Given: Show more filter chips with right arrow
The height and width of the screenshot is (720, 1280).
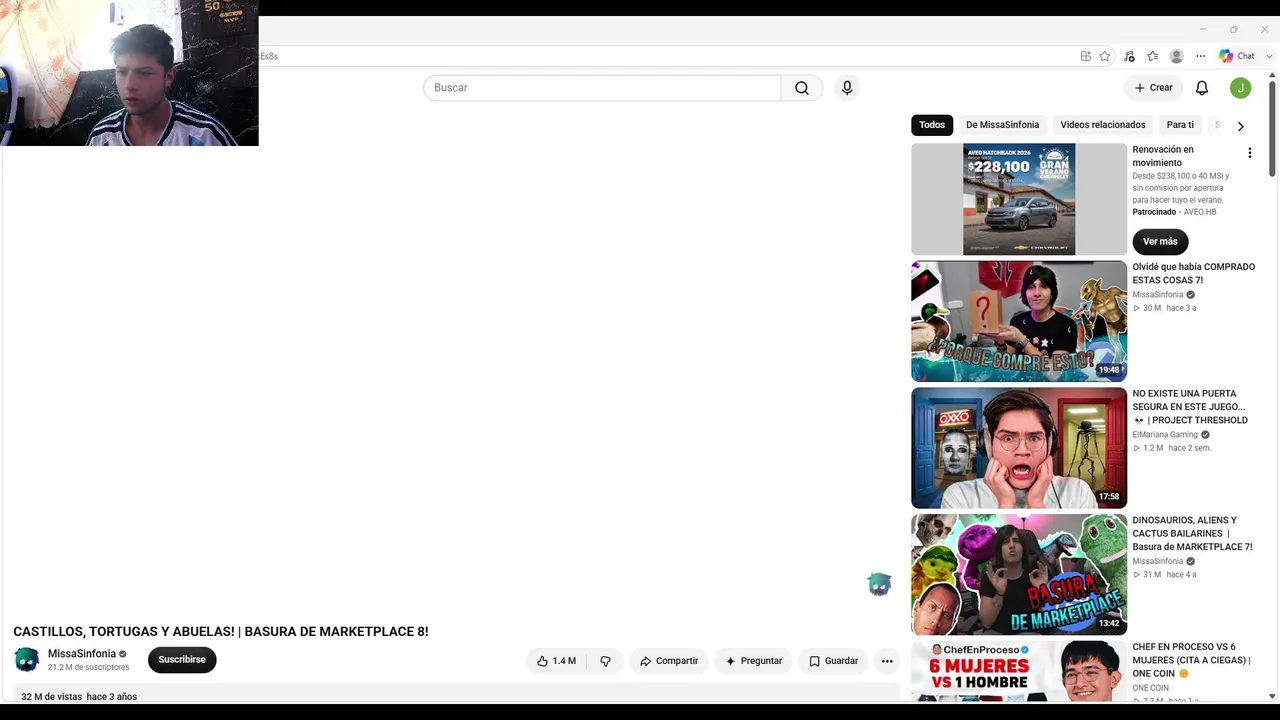Looking at the screenshot, I should pyautogui.click(x=1240, y=126).
